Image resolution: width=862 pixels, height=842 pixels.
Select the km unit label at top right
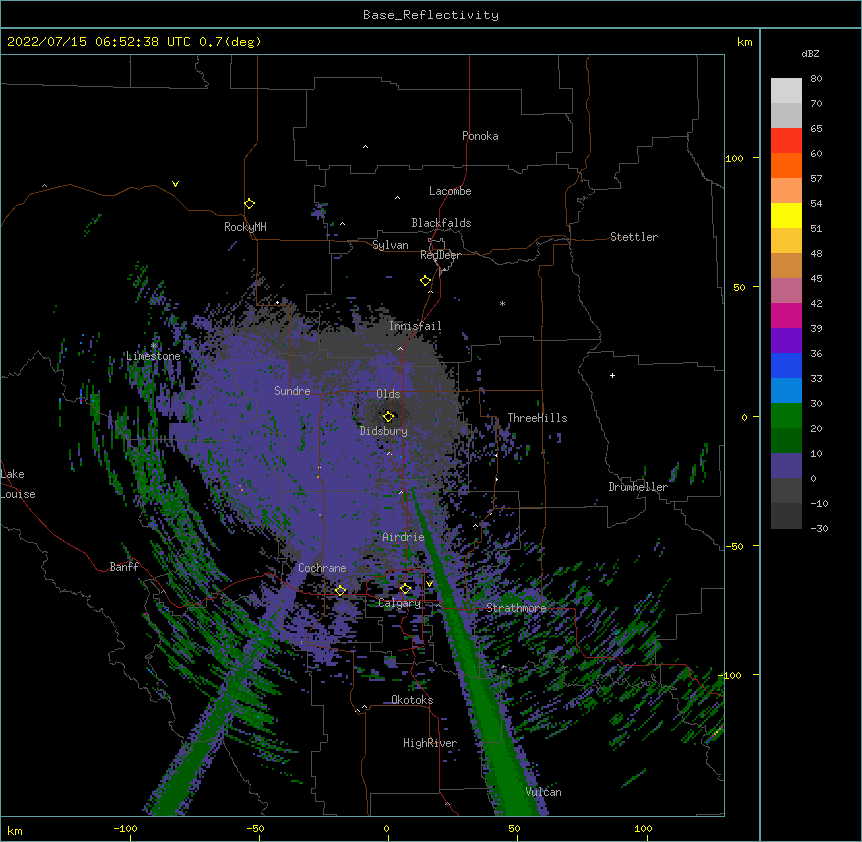745,42
